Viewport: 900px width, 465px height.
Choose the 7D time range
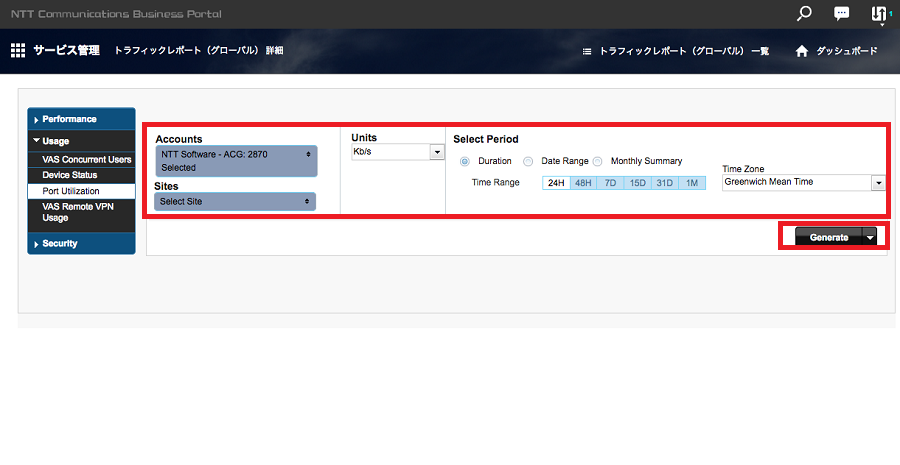[x=609, y=183]
